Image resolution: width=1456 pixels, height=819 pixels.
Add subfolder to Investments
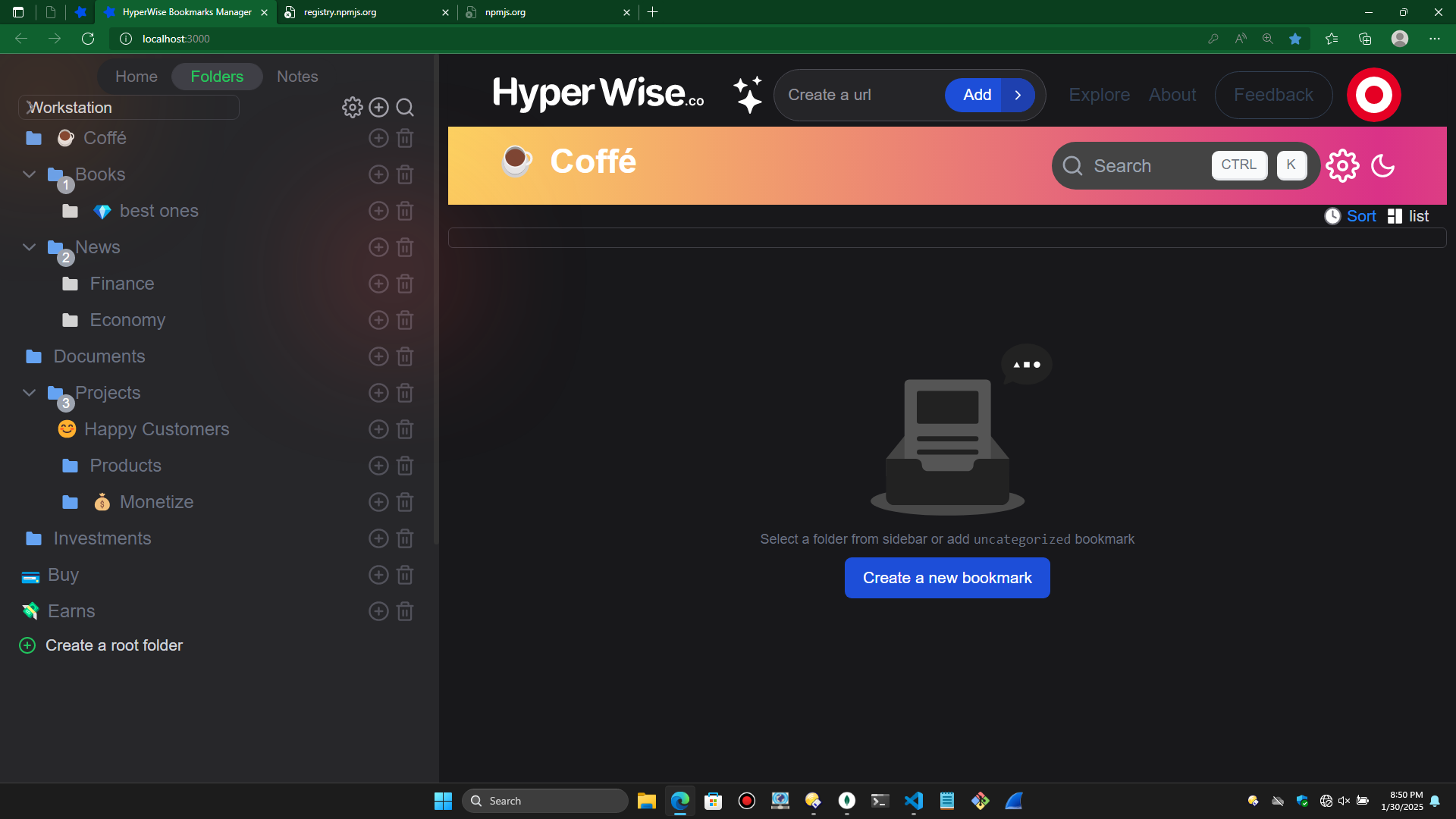pos(378,538)
